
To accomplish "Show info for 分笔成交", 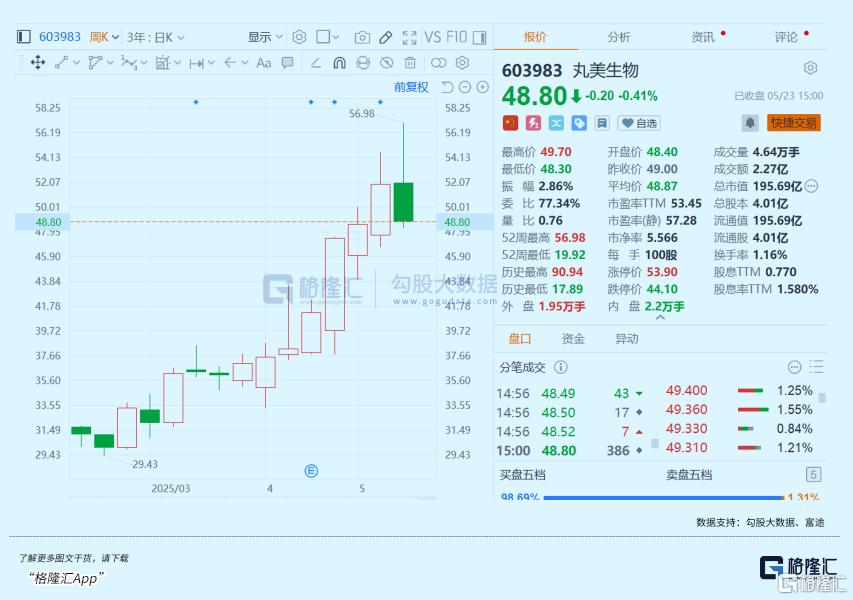I will pos(560,367).
